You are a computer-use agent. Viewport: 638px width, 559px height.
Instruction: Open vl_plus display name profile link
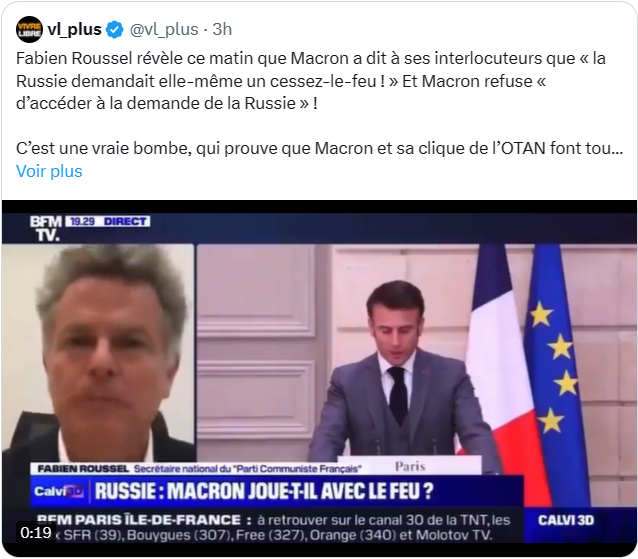tap(74, 29)
